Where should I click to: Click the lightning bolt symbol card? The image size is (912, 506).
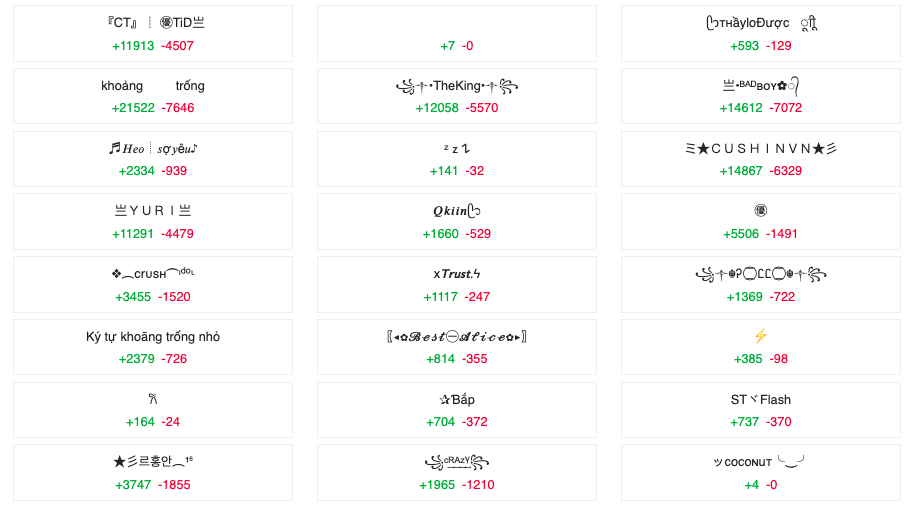[760, 347]
